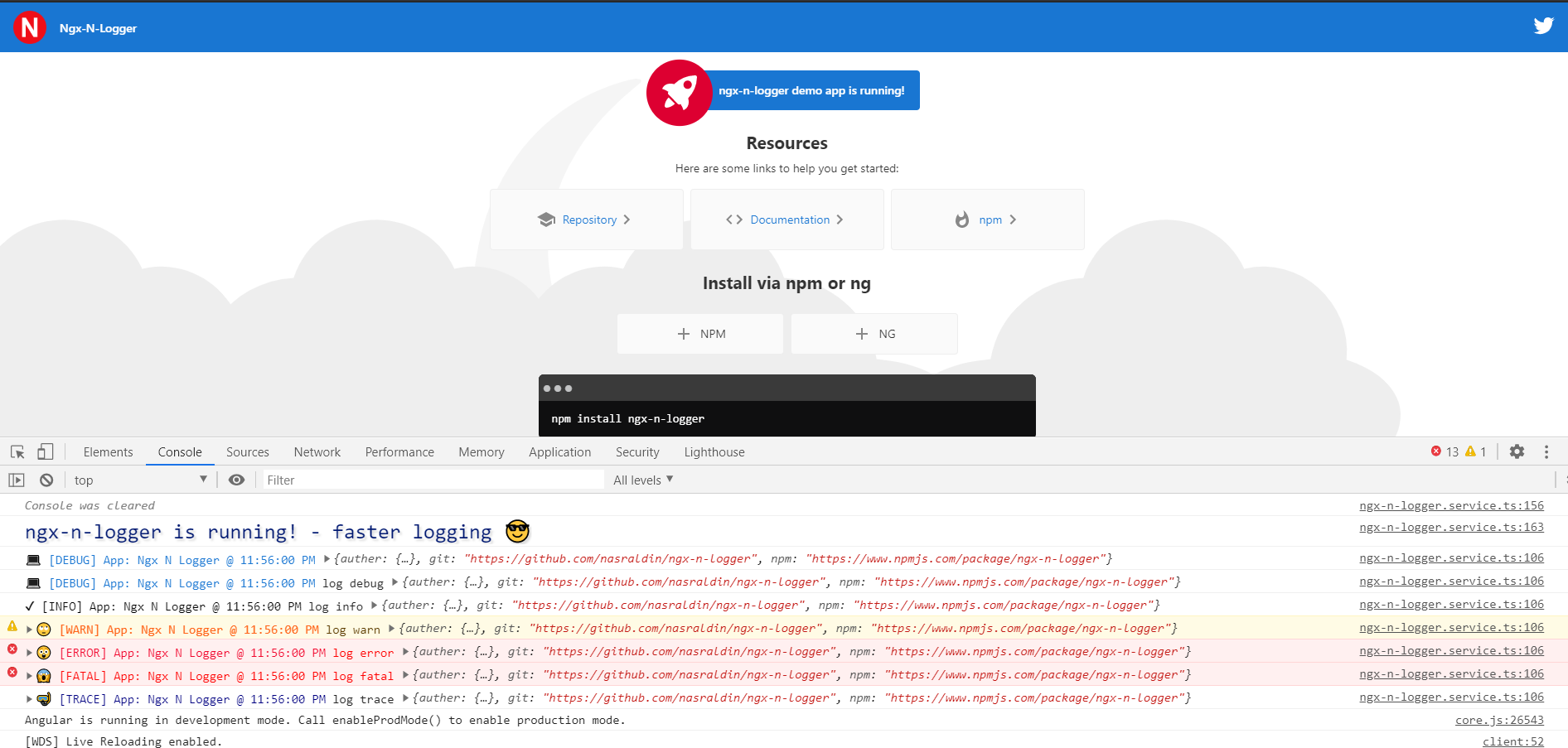Expand the object in INFO log row

tap(375, 606)
